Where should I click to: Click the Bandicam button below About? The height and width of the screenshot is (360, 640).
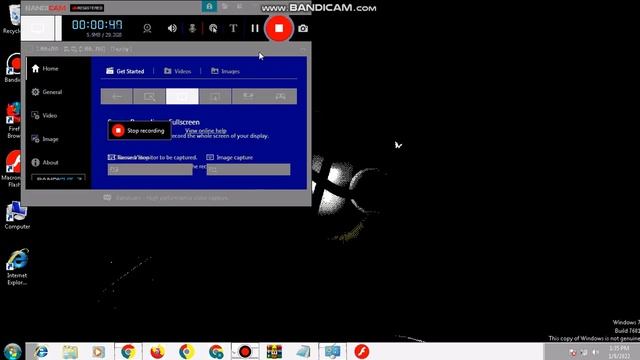tap(58, 178)
